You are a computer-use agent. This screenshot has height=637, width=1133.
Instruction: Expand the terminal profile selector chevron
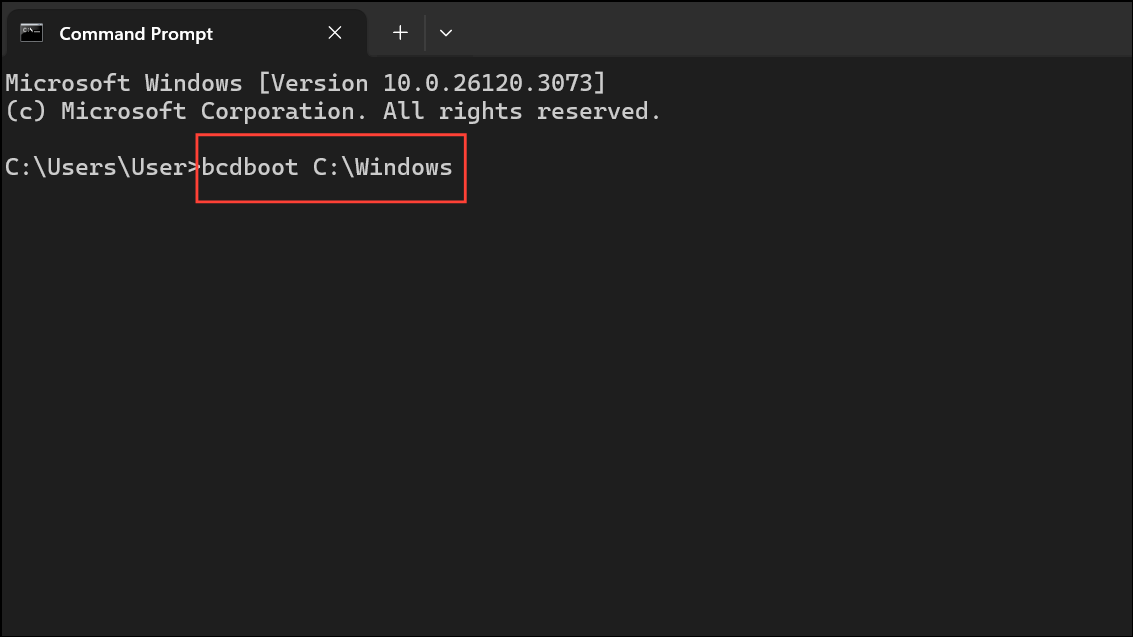point(446,32)
